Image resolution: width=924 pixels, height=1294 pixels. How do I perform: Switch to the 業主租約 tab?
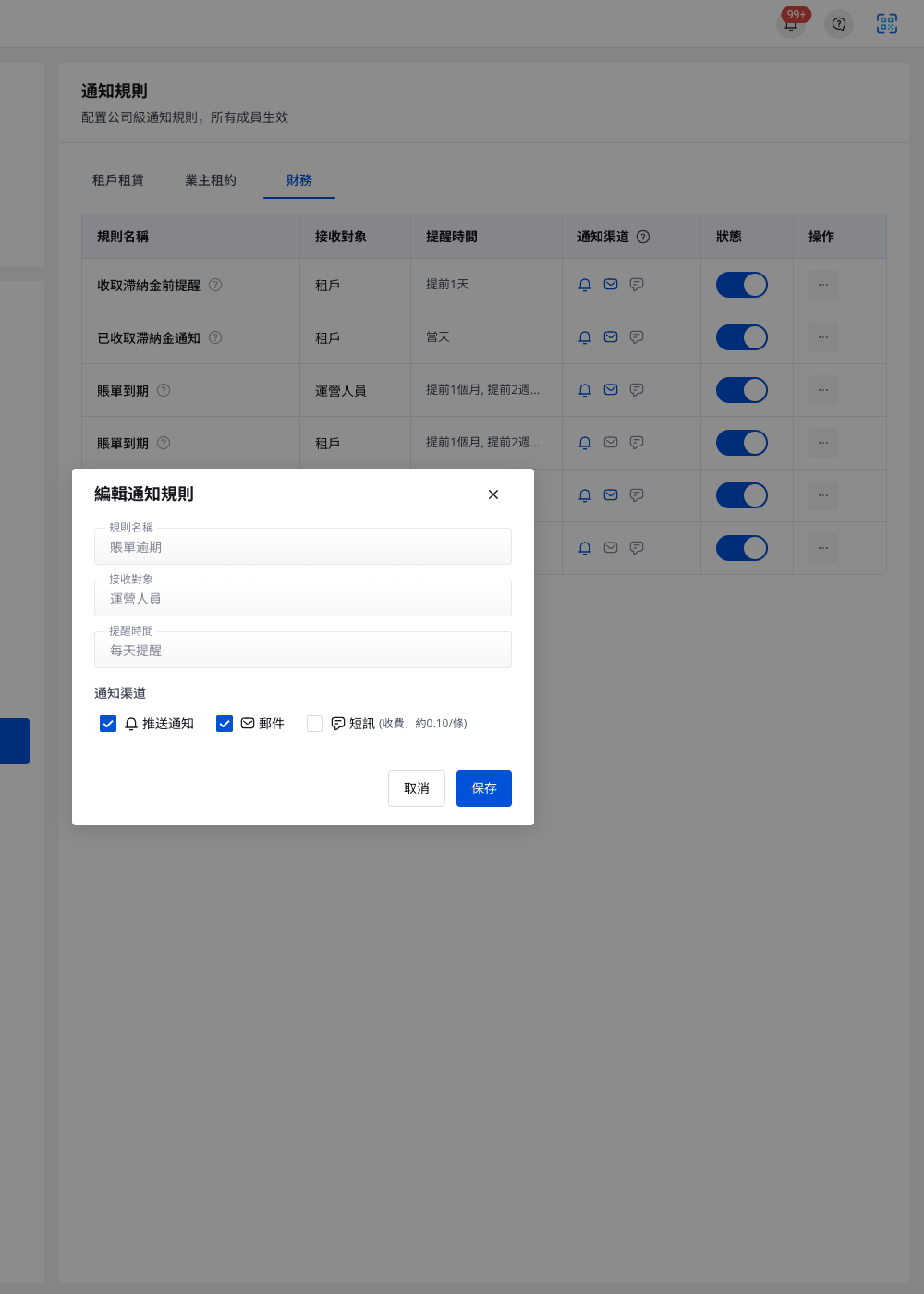point(211,180)
